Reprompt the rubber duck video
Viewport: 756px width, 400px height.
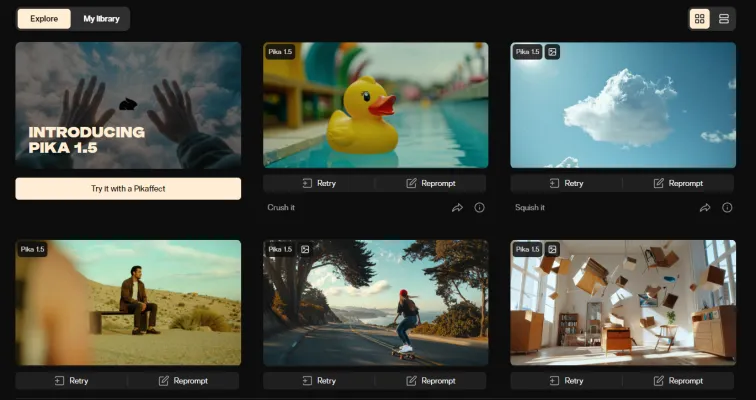(431, 184)
